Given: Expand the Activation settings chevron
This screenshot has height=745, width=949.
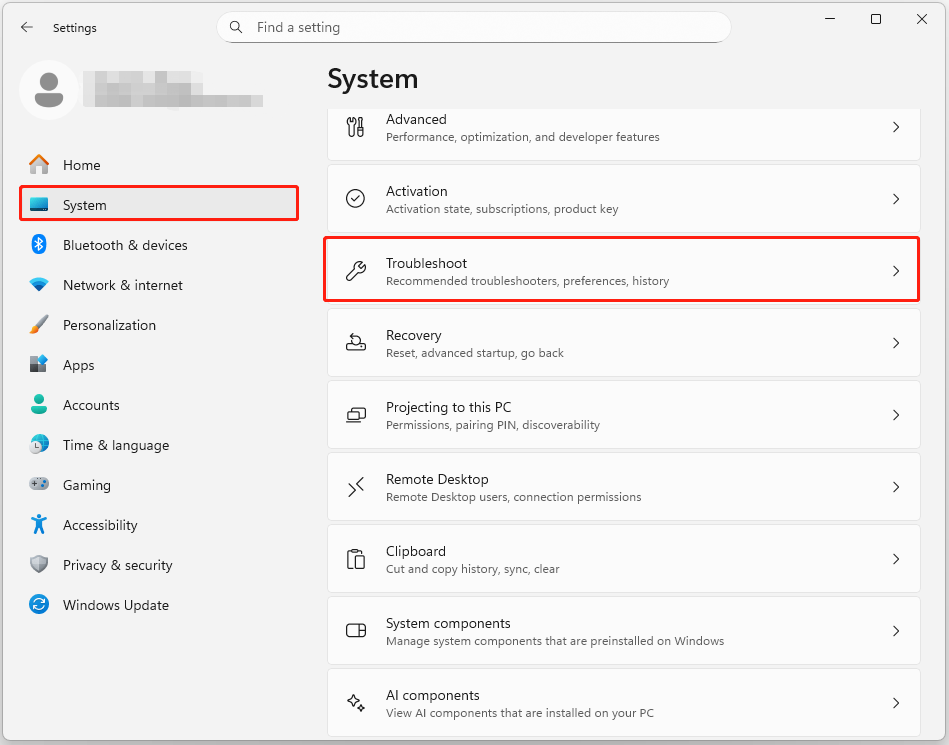Looking at the screenshot, I should 896,199.
